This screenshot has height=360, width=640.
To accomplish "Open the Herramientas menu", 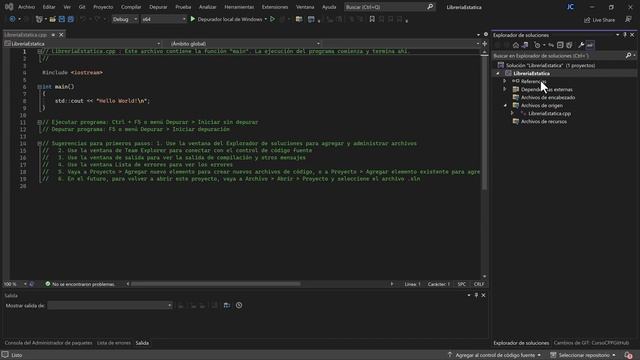I will coord(239,7).
